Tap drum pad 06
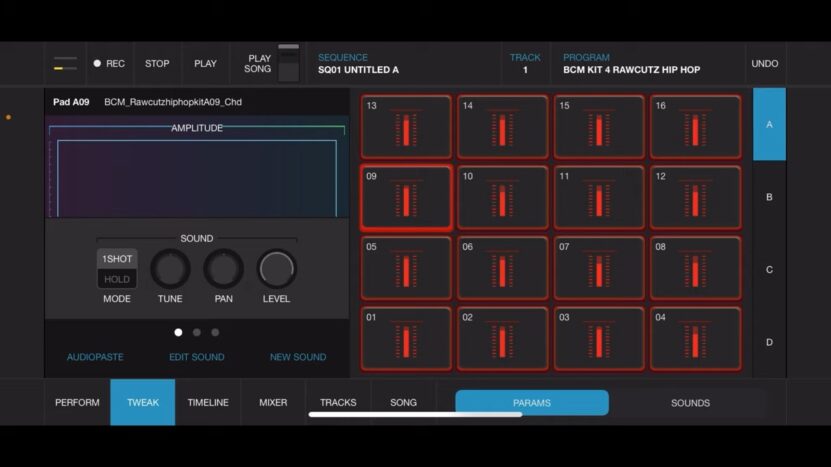The width and height of the screenshot is (831, 467). [502, 268]
